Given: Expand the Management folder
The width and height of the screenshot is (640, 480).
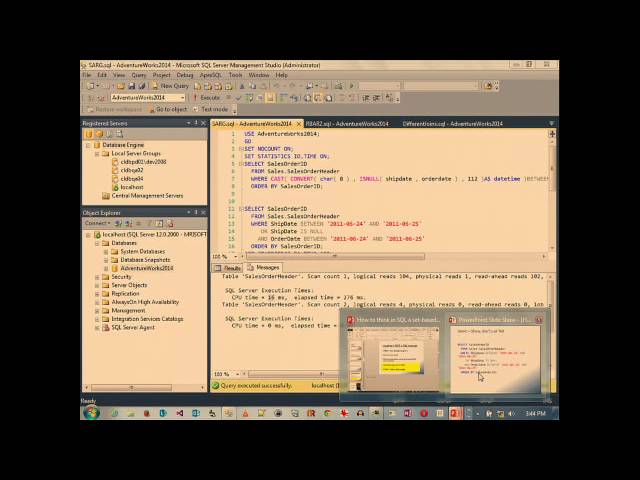Looking at the screenshot, I should click(97, 311).
